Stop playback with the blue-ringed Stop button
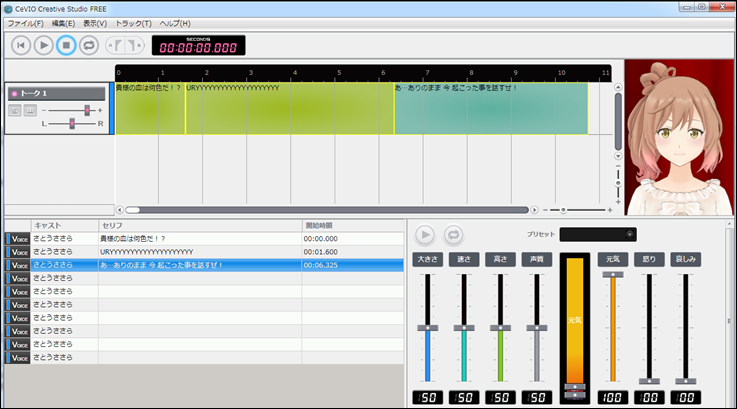This screenshot has width=737, height=409. click(66, 46)
